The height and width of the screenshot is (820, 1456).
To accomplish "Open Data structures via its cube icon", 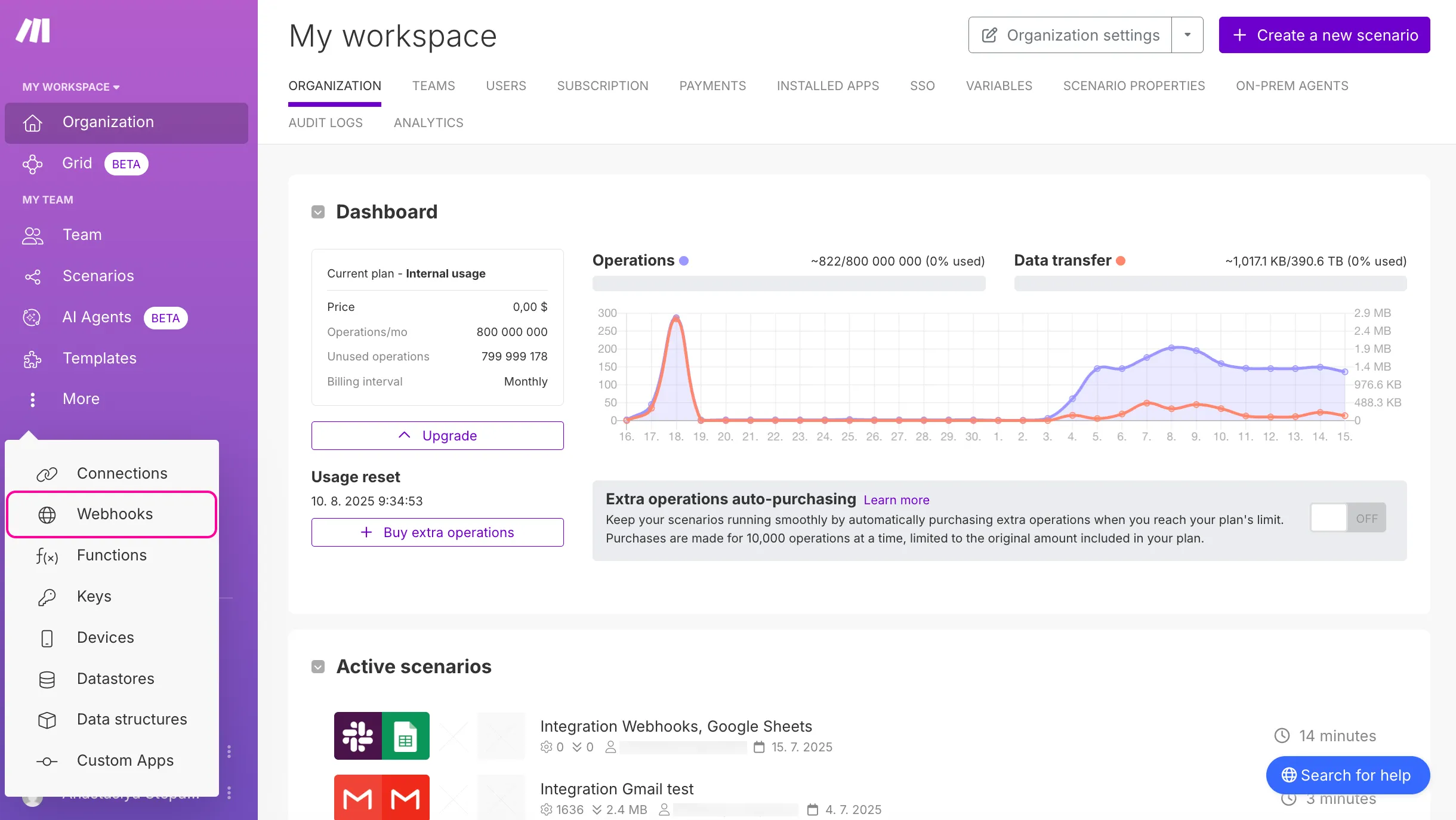I will coord(47,720).
